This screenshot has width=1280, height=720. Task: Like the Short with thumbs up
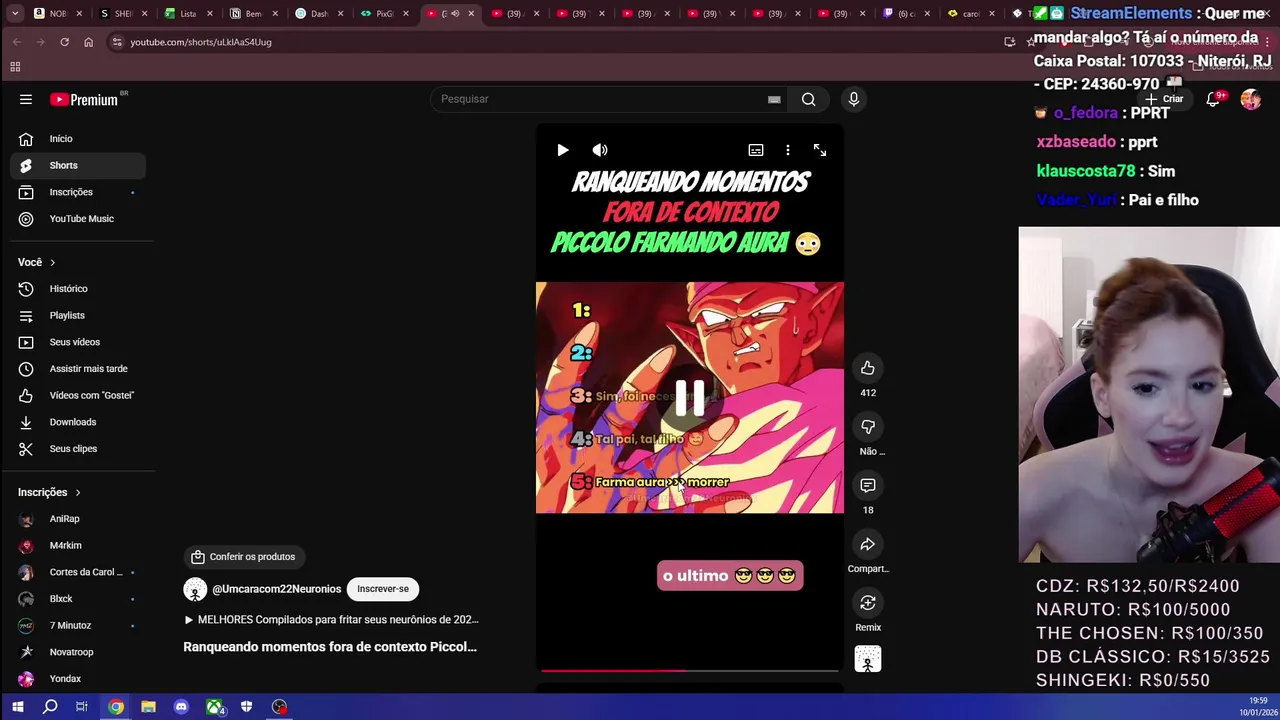pyautogui.click(x=868, y=368)
